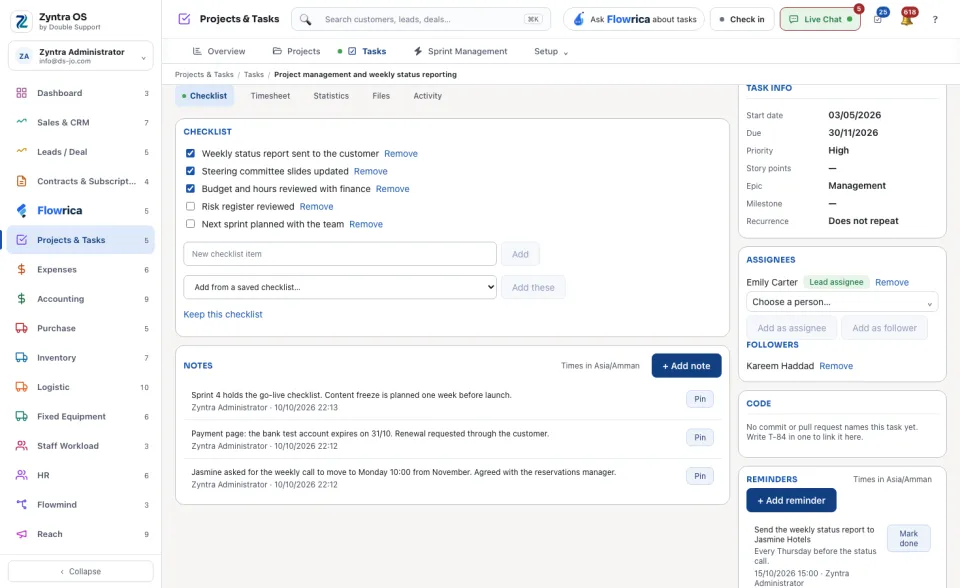This screenshot has height=588, width=960.
Task: Click the Add note button
Action: point(686,366)
